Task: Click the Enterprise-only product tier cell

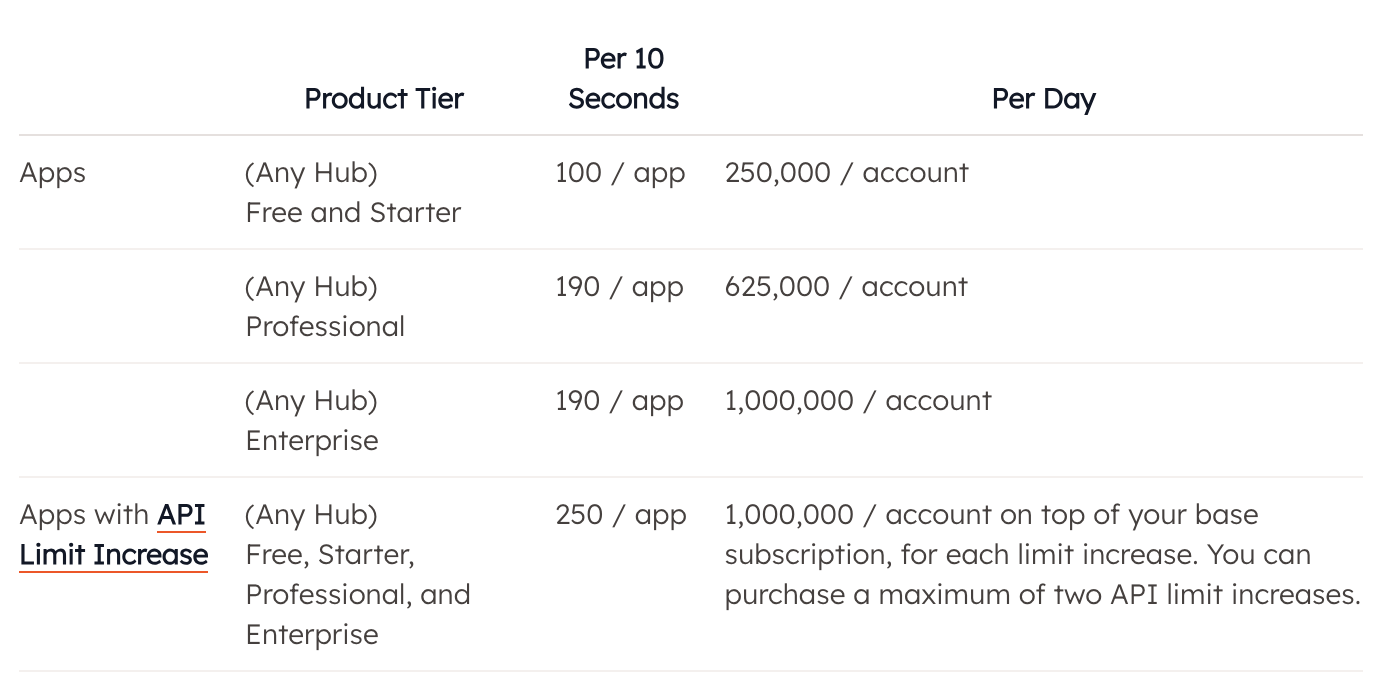Action: coord(312,421)
